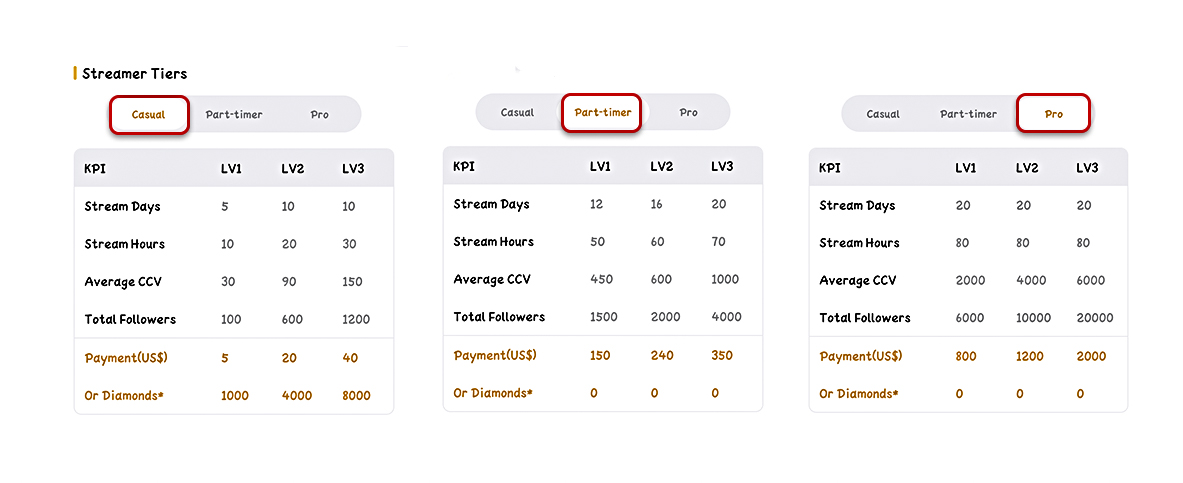Click Average CCV label in Pro table

(x=858, y=281)
